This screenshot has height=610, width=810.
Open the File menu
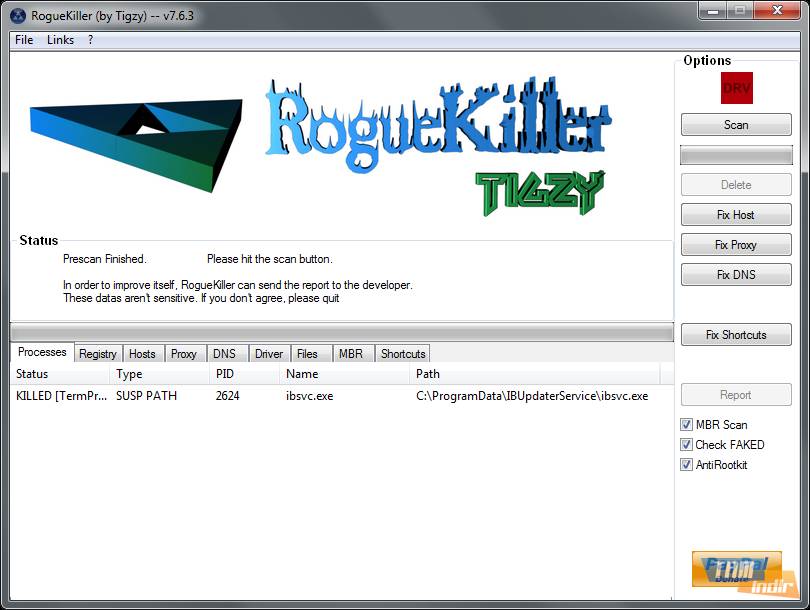pos(24,40)
